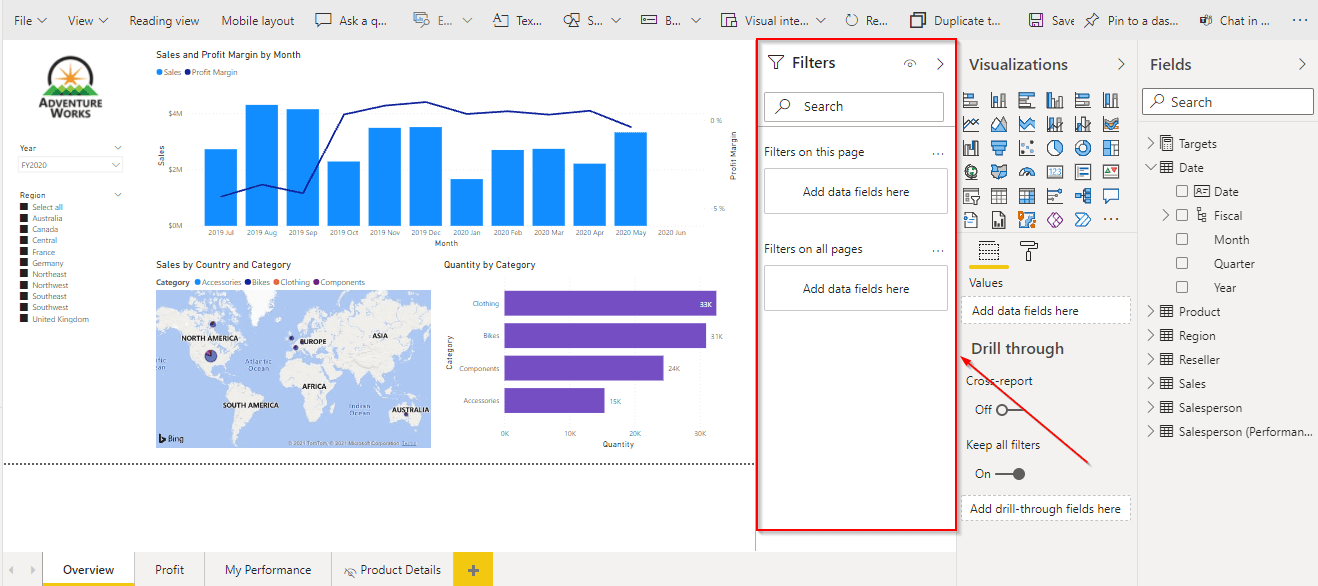This screenshot has width=1318, height=586.
Task: Select the pie chart visualization icon
Action: point(1054,148)
